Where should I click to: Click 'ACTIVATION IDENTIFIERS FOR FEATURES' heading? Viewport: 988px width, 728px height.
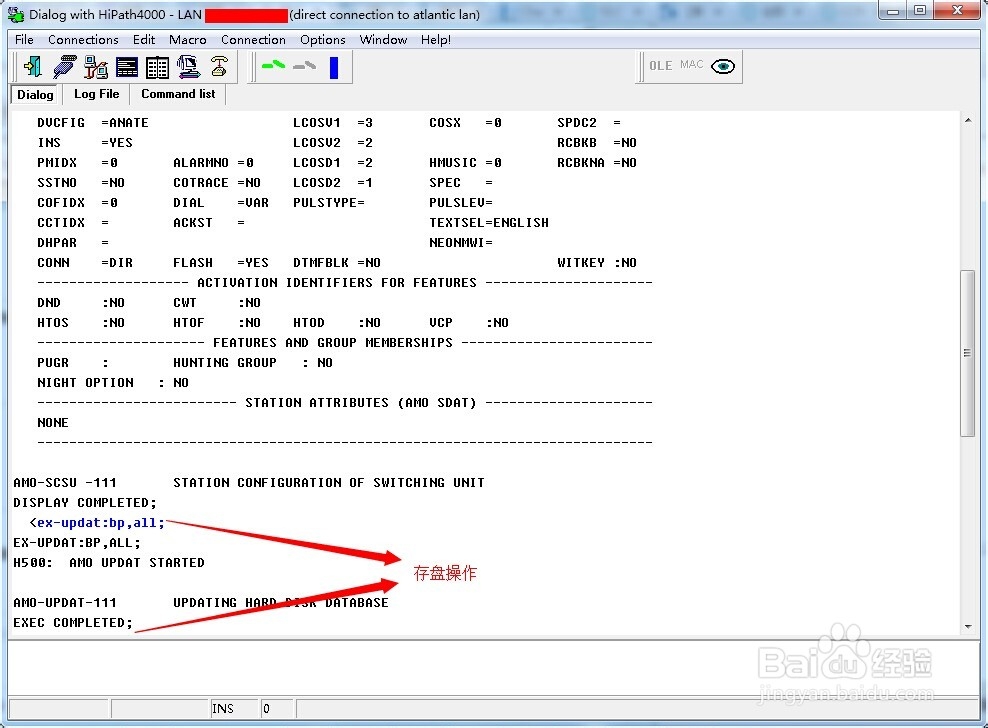(337, 282)
